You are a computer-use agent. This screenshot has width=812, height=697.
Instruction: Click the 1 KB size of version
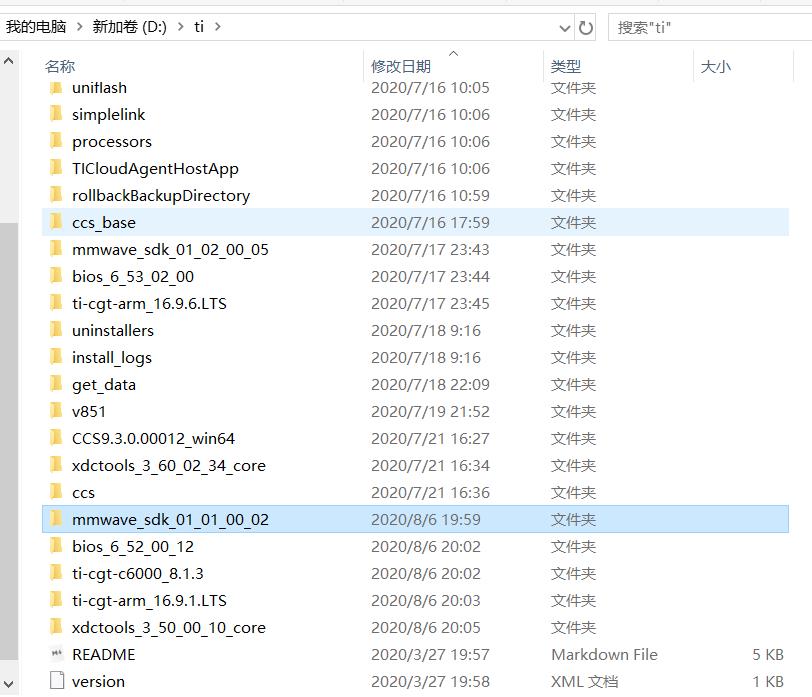(767, 681)
